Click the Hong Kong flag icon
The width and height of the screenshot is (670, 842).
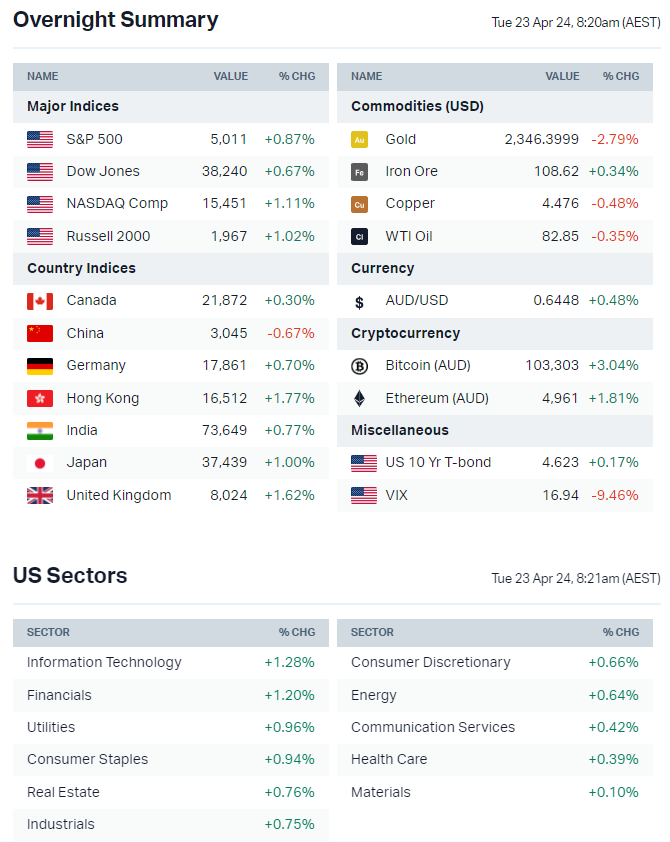click(40, 398)
